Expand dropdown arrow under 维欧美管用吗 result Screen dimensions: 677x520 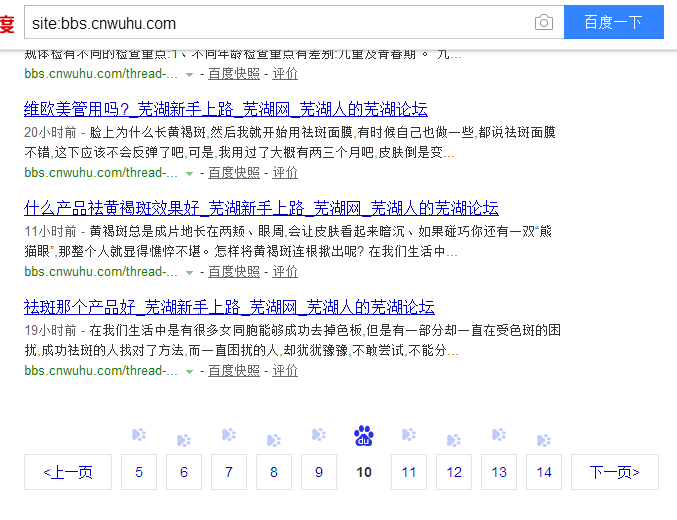(x=189, y=173)
